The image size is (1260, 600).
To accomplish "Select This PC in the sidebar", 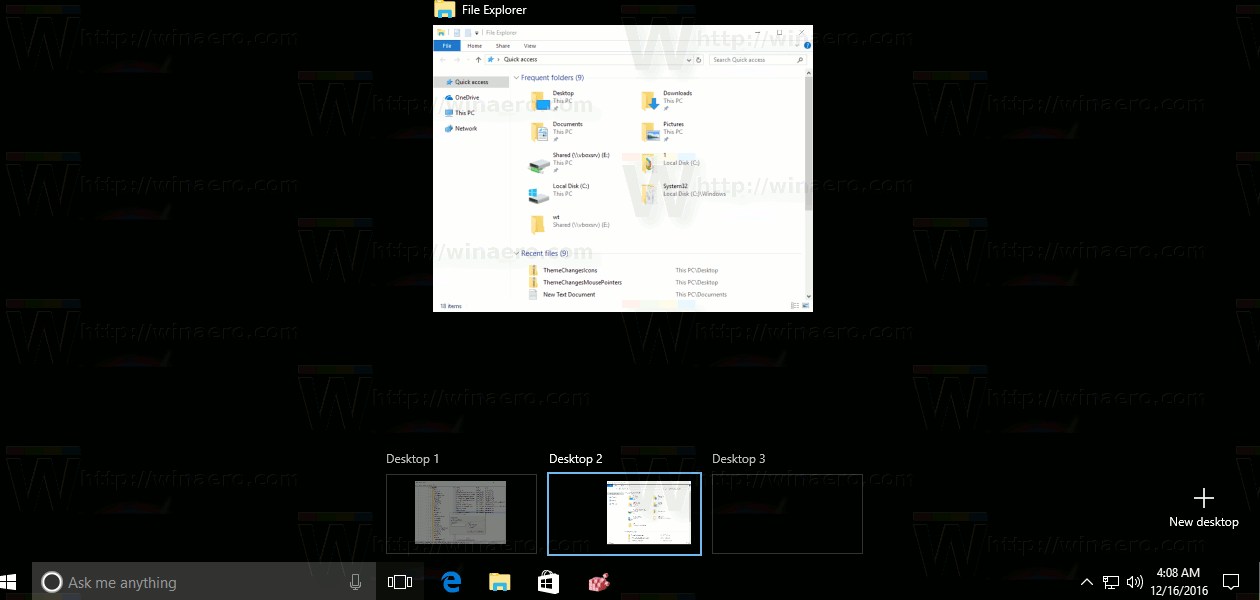I will (466, 113).
